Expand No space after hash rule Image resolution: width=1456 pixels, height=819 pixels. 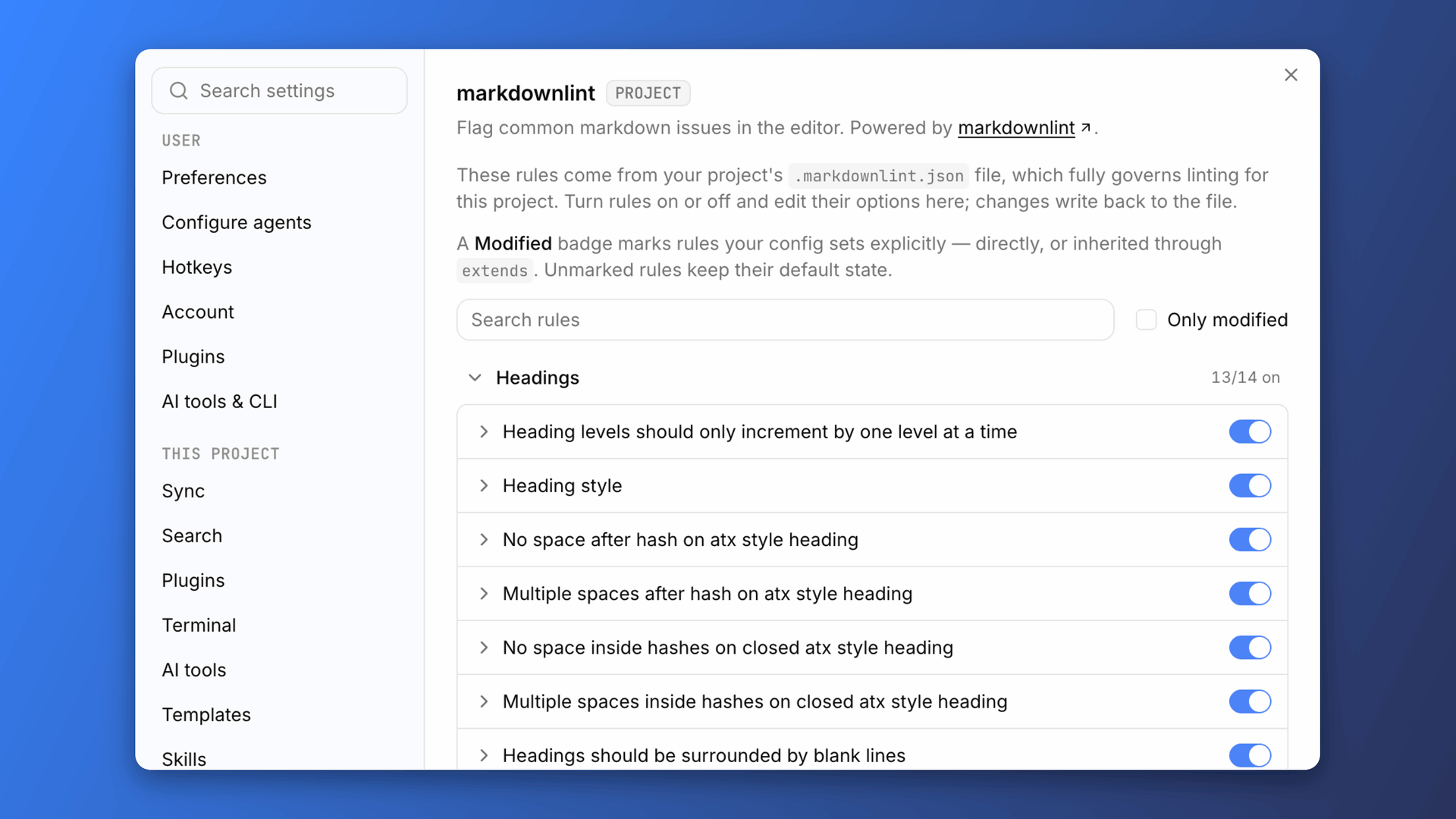point(484,540)
